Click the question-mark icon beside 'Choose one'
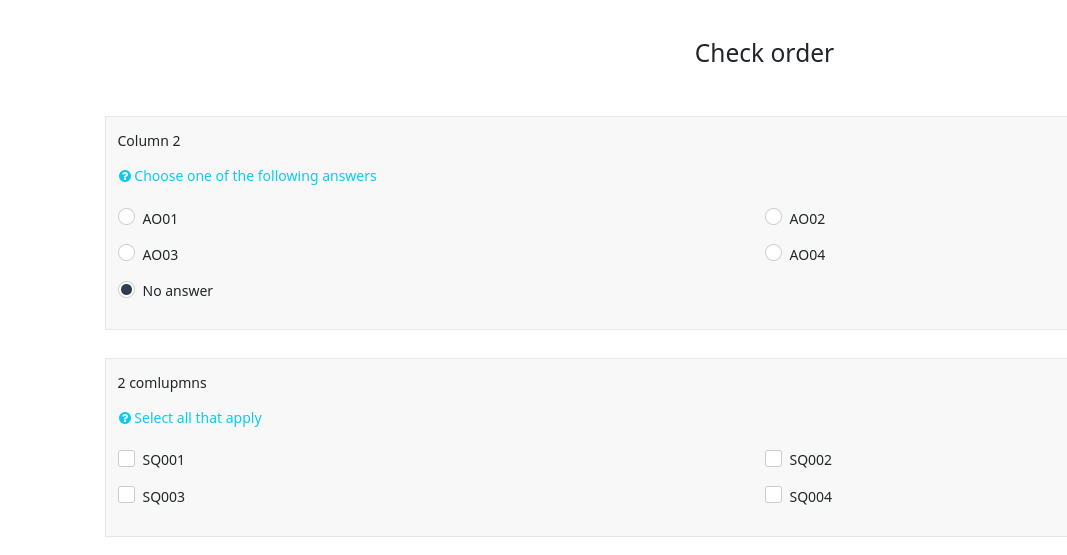Viewport: 1067px width, 555px height. [x=125, y=176]
